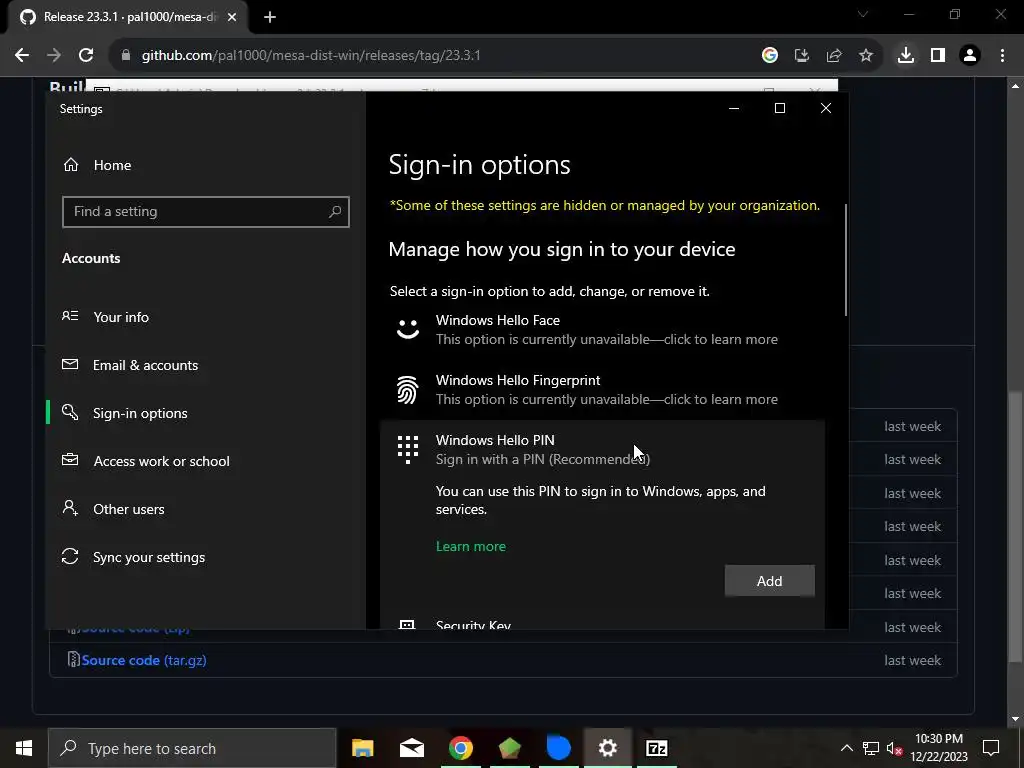Go forward in Chrome

[x=54, y=56]
